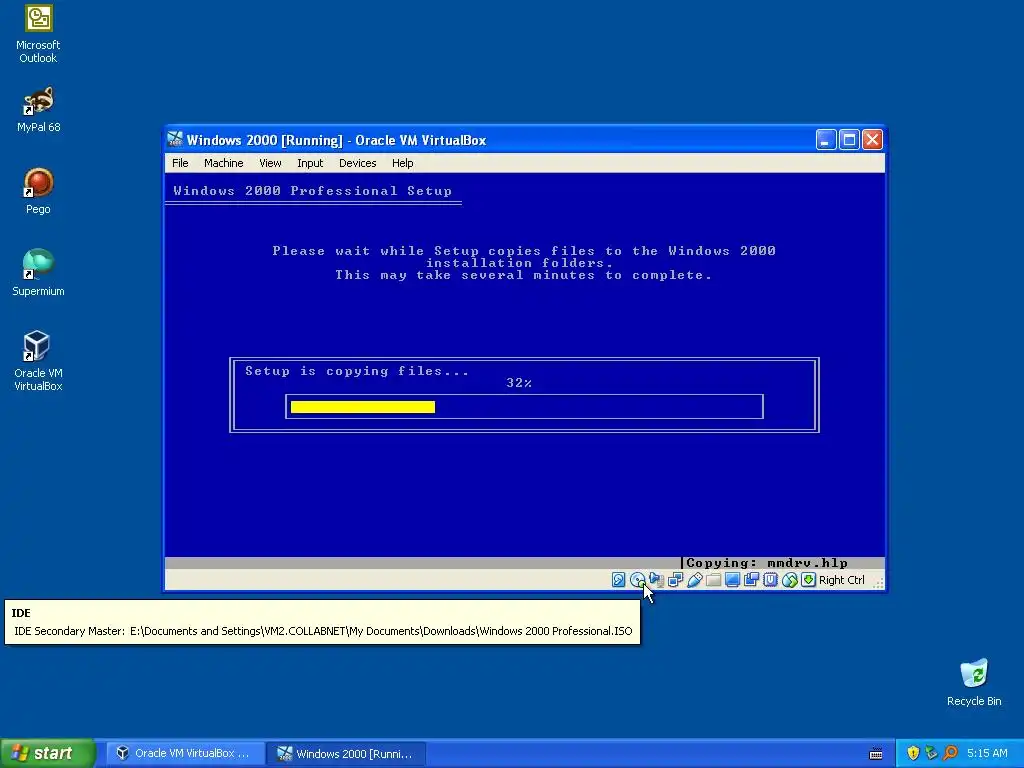Open the Help menu

(402, 163)
